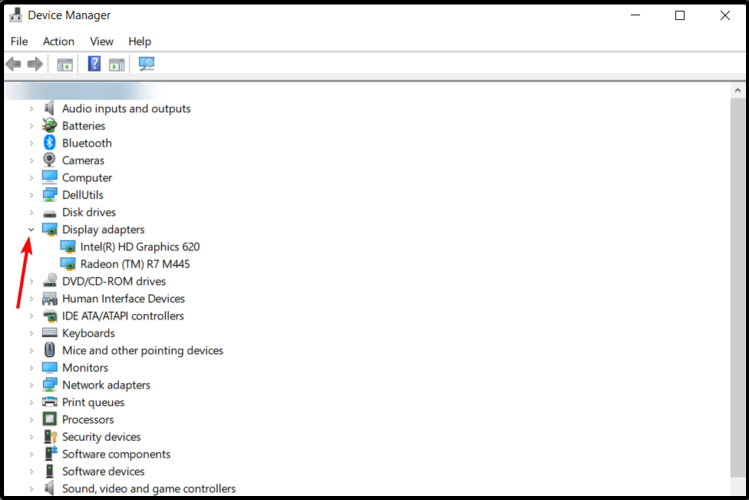Click the vertical scrollbar up arrow
The height and width of the screenshot is (500, 749).
coord(738,90)
